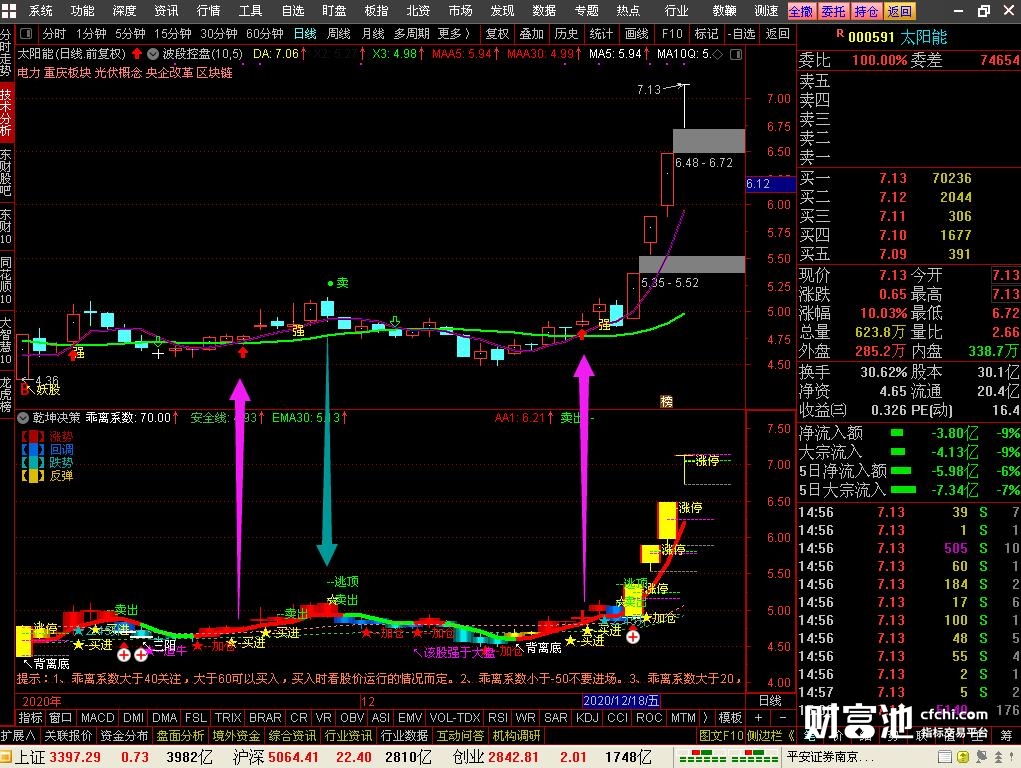Click the R mark beside 000591
Screen dimensions: 1021x768
pyautogui.click(x=839, y=33)
